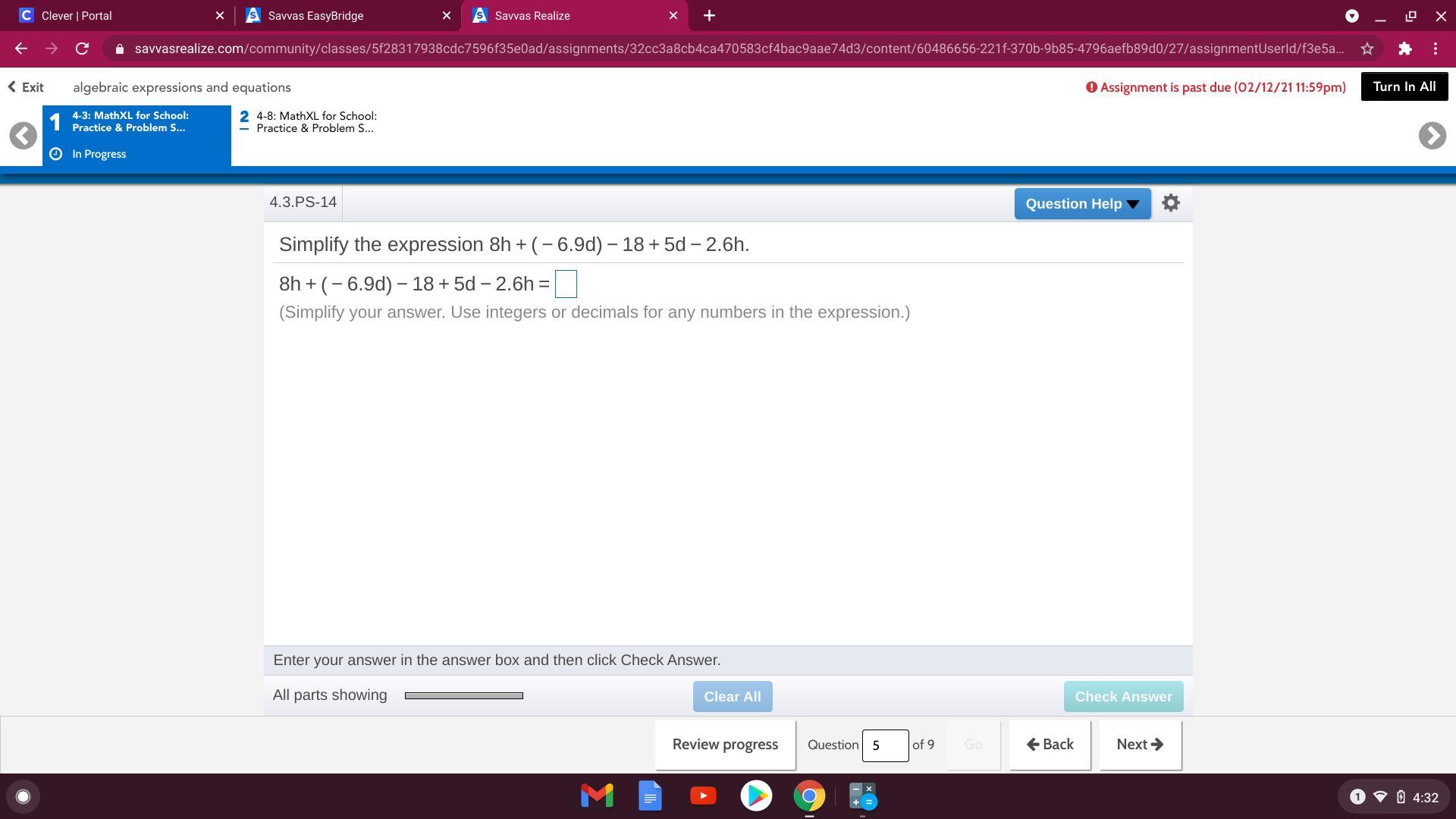Bookmark page with the star icon
This screenshot has height=819, width=1456.
click(1367, 49)
